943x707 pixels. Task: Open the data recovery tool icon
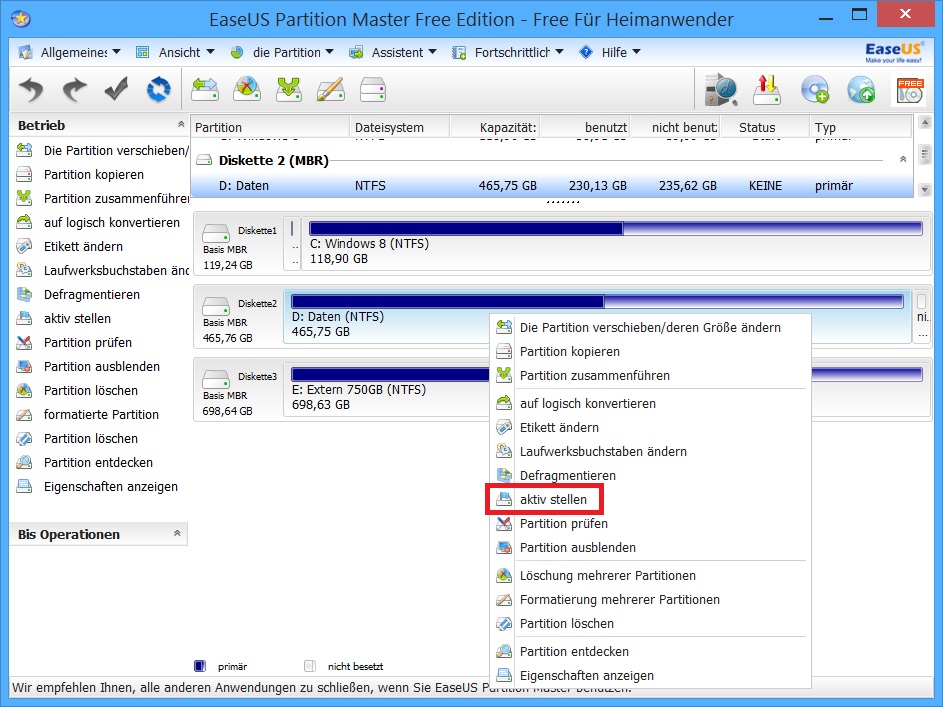(721, 90)
